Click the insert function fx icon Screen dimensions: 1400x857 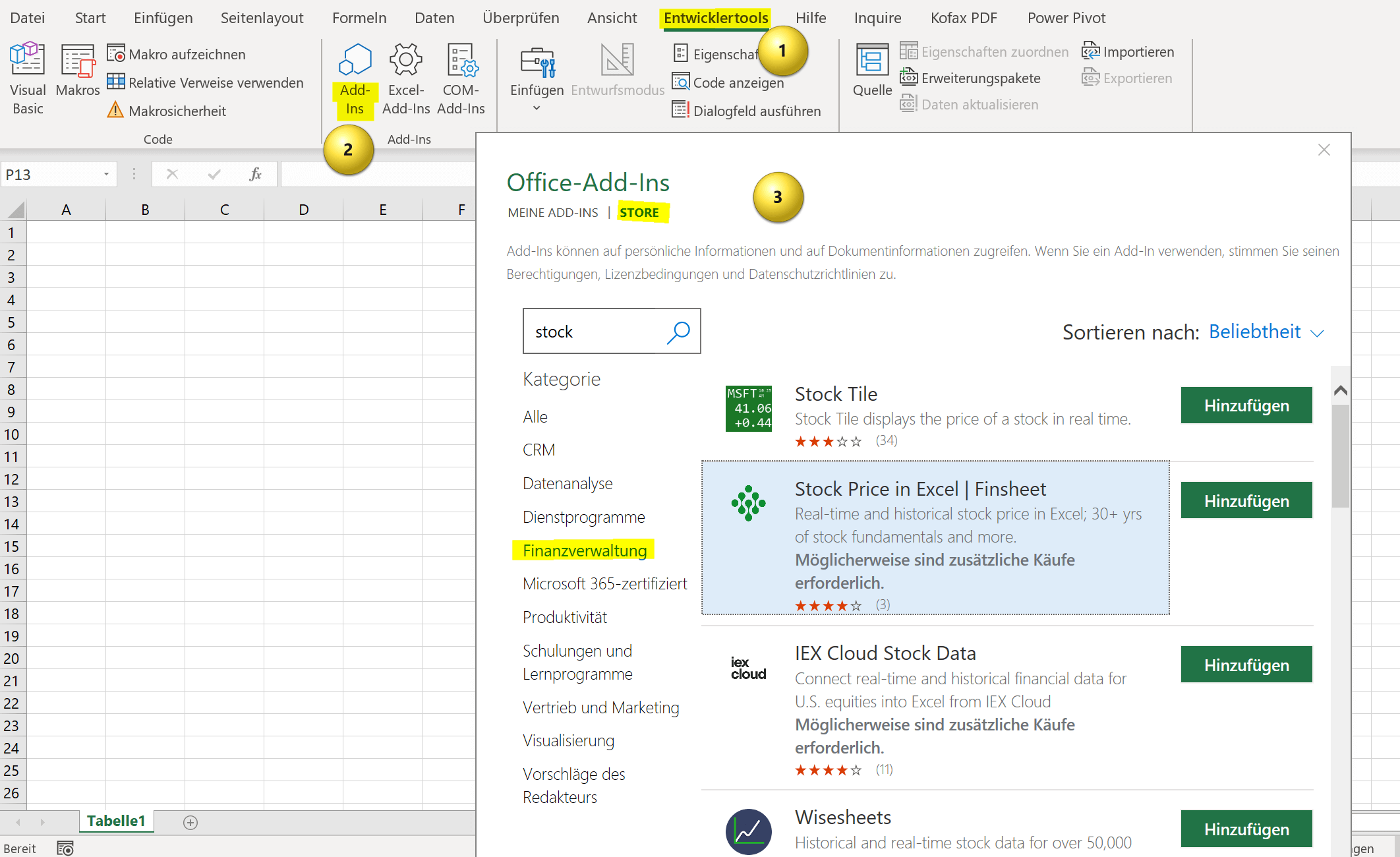[x=256, y=174]
